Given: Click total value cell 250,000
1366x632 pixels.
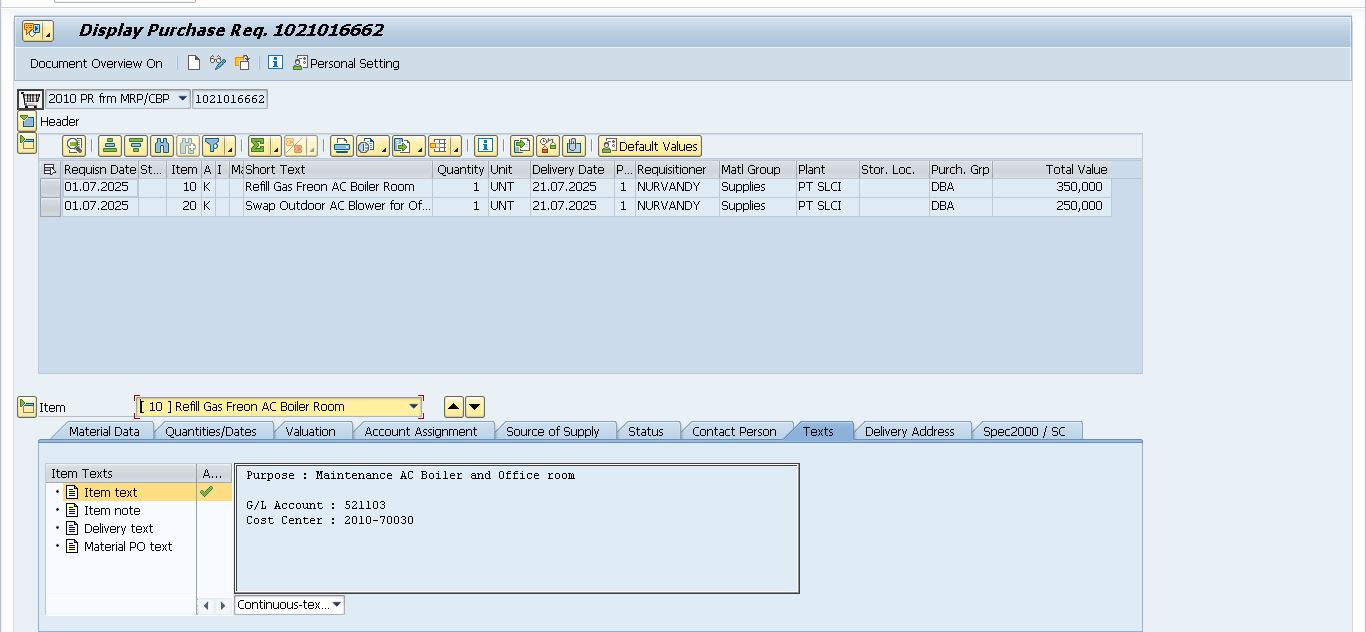Looking at the screenshot, I should (x=1051, y=206).
